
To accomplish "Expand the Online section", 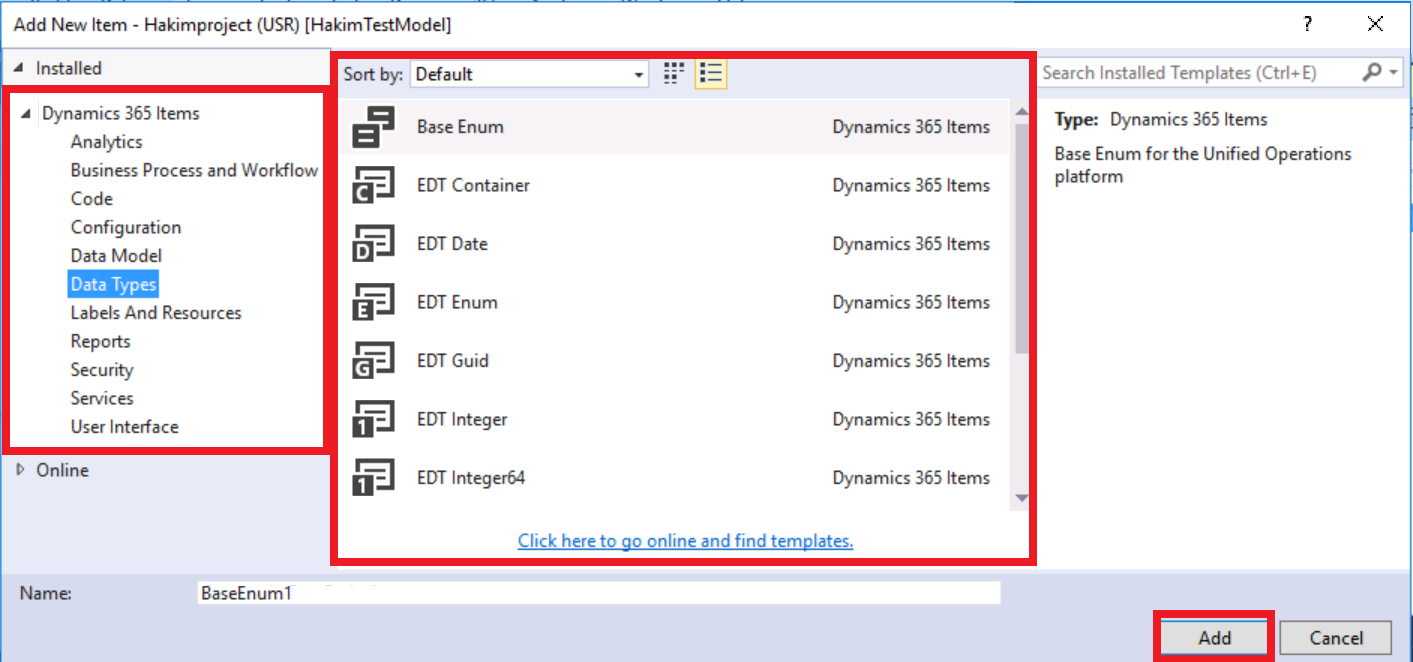I will 21,469.
